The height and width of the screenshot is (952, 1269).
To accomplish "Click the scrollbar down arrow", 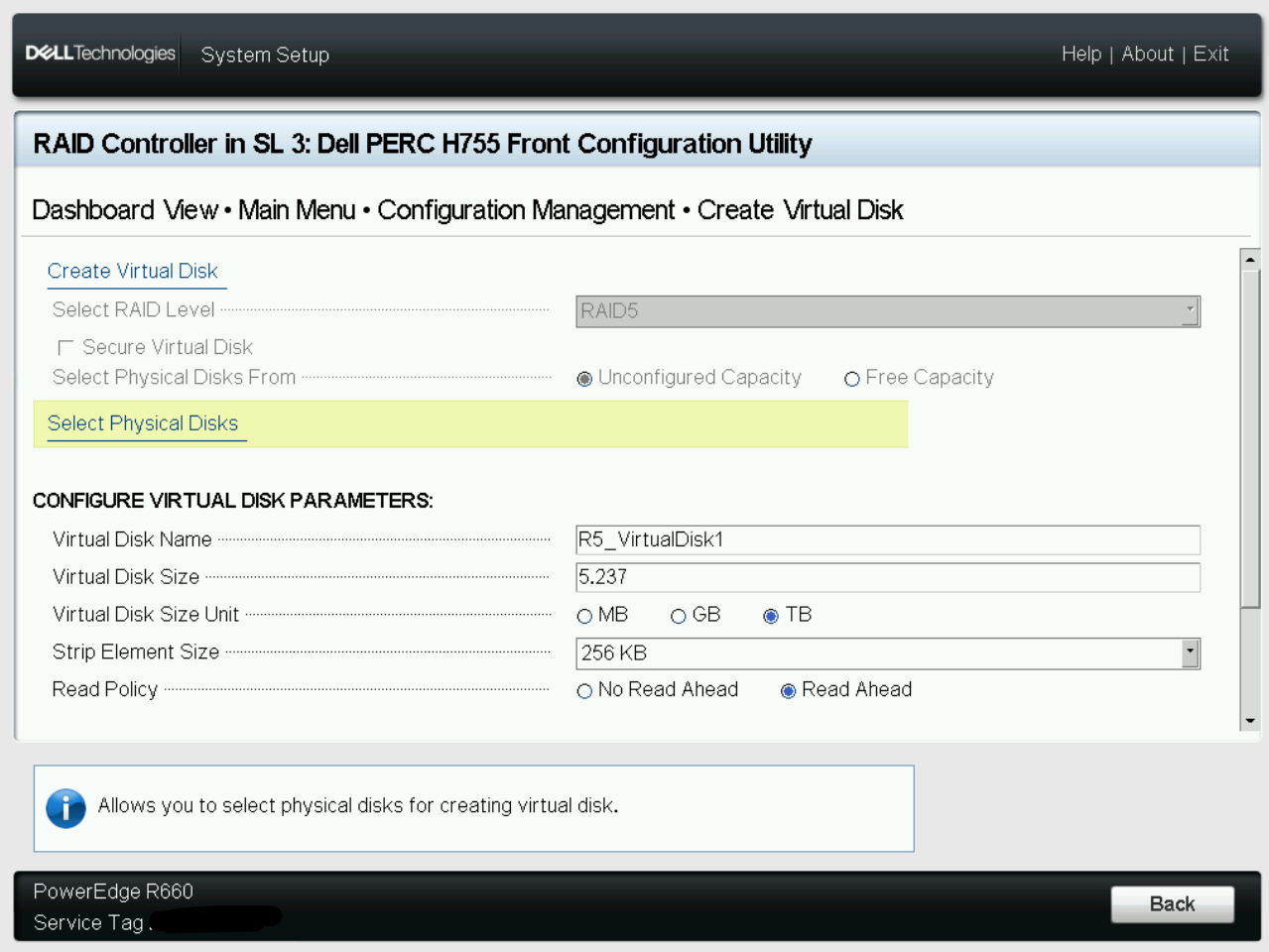I will [1250, 721].
